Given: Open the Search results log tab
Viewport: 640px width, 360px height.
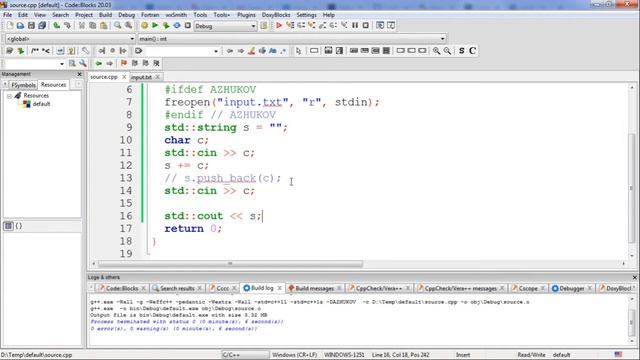Looking at the screenshot, I should pos(177,288).
